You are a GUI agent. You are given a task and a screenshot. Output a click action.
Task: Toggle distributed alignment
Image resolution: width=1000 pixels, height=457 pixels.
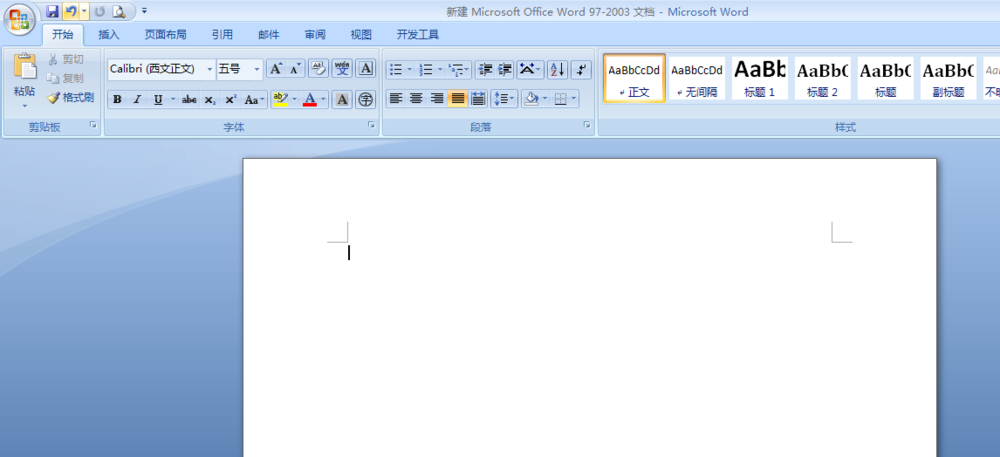pos(478,99)
